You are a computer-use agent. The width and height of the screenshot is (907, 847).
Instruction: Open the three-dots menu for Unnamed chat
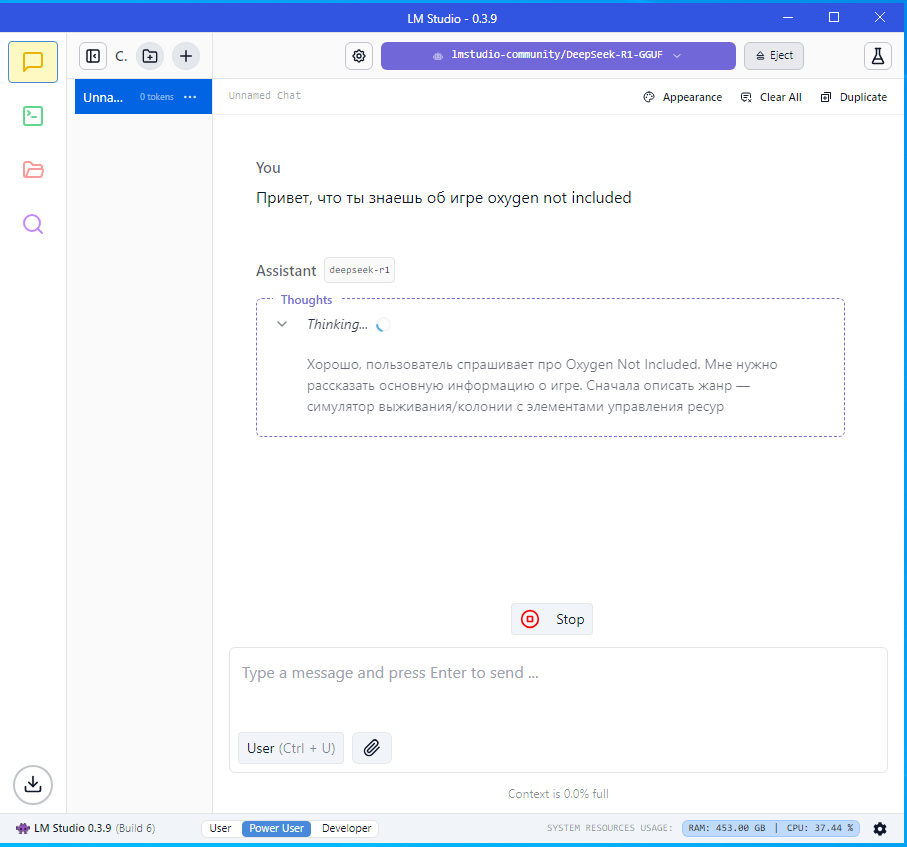click(190, 97)
